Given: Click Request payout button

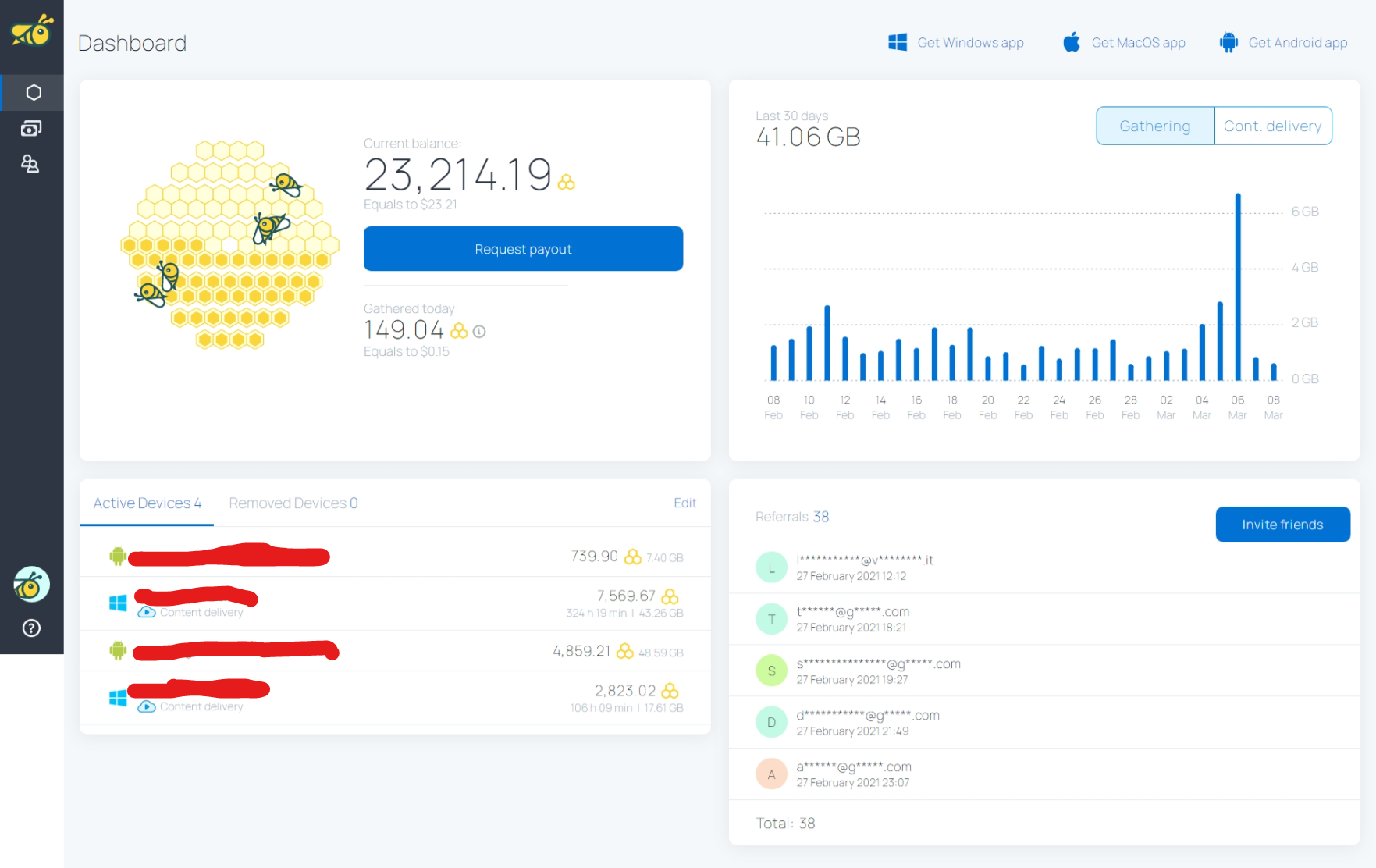Looking at the screenshot, I should tap(523, 248).
